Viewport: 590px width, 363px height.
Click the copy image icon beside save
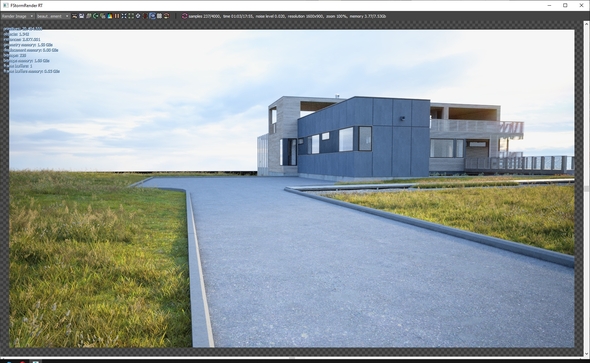coord(88,16)
